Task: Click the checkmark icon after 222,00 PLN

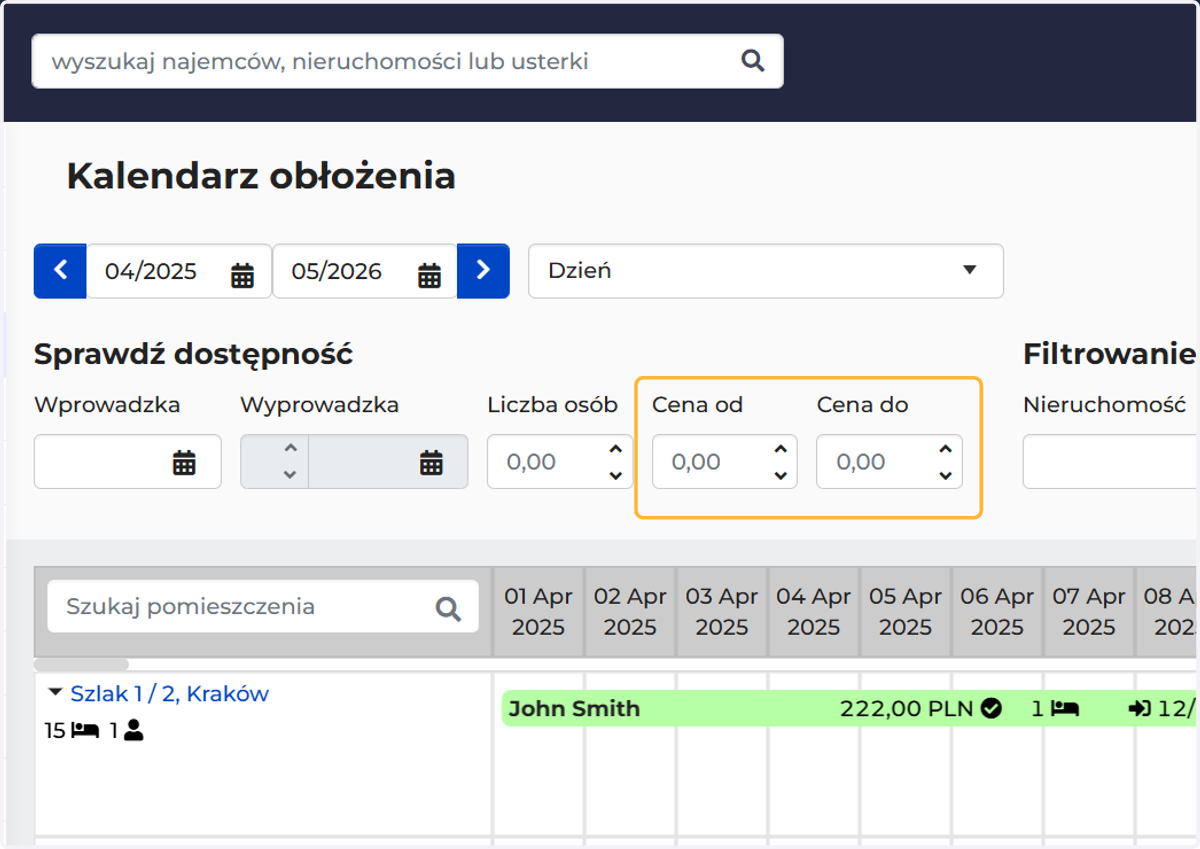Action: pos(991,709)
